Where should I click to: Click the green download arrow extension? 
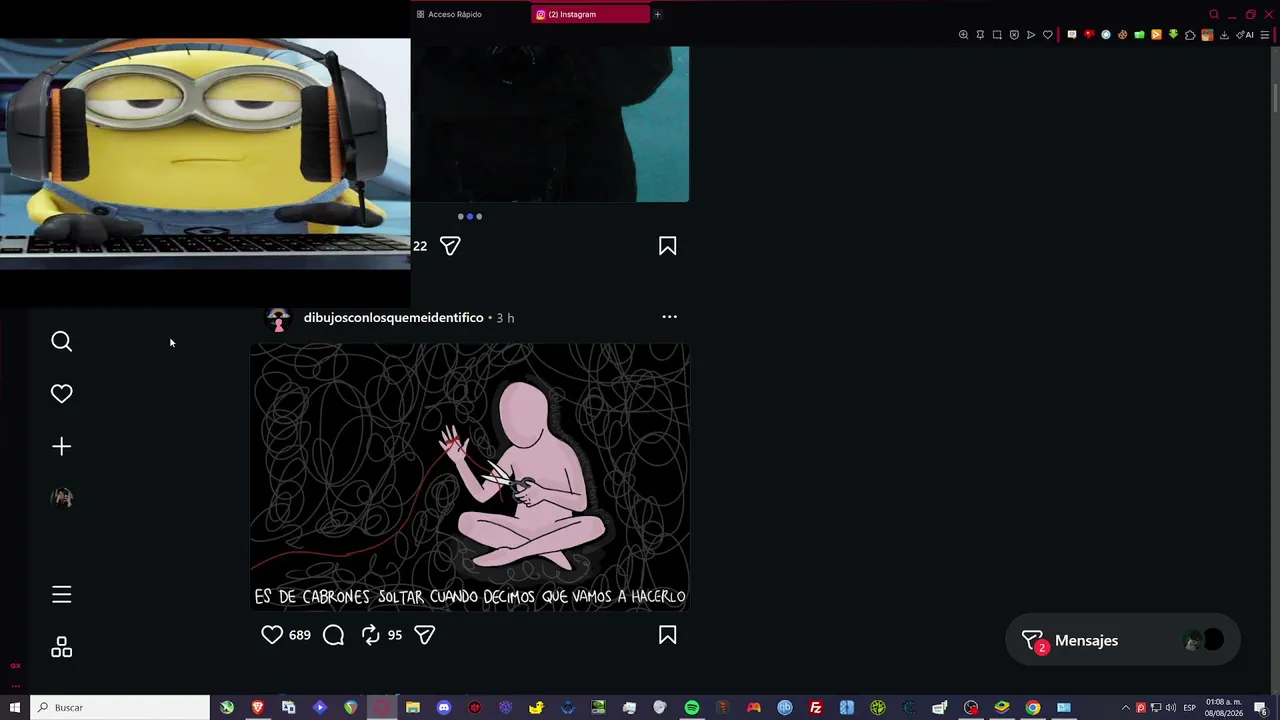point(1173,35)
